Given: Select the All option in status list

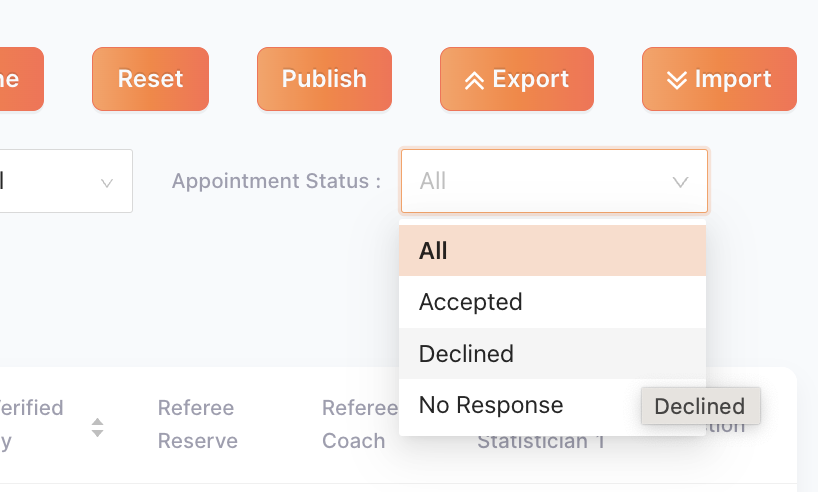Looking at the screenshot, I should click(552, 250).
